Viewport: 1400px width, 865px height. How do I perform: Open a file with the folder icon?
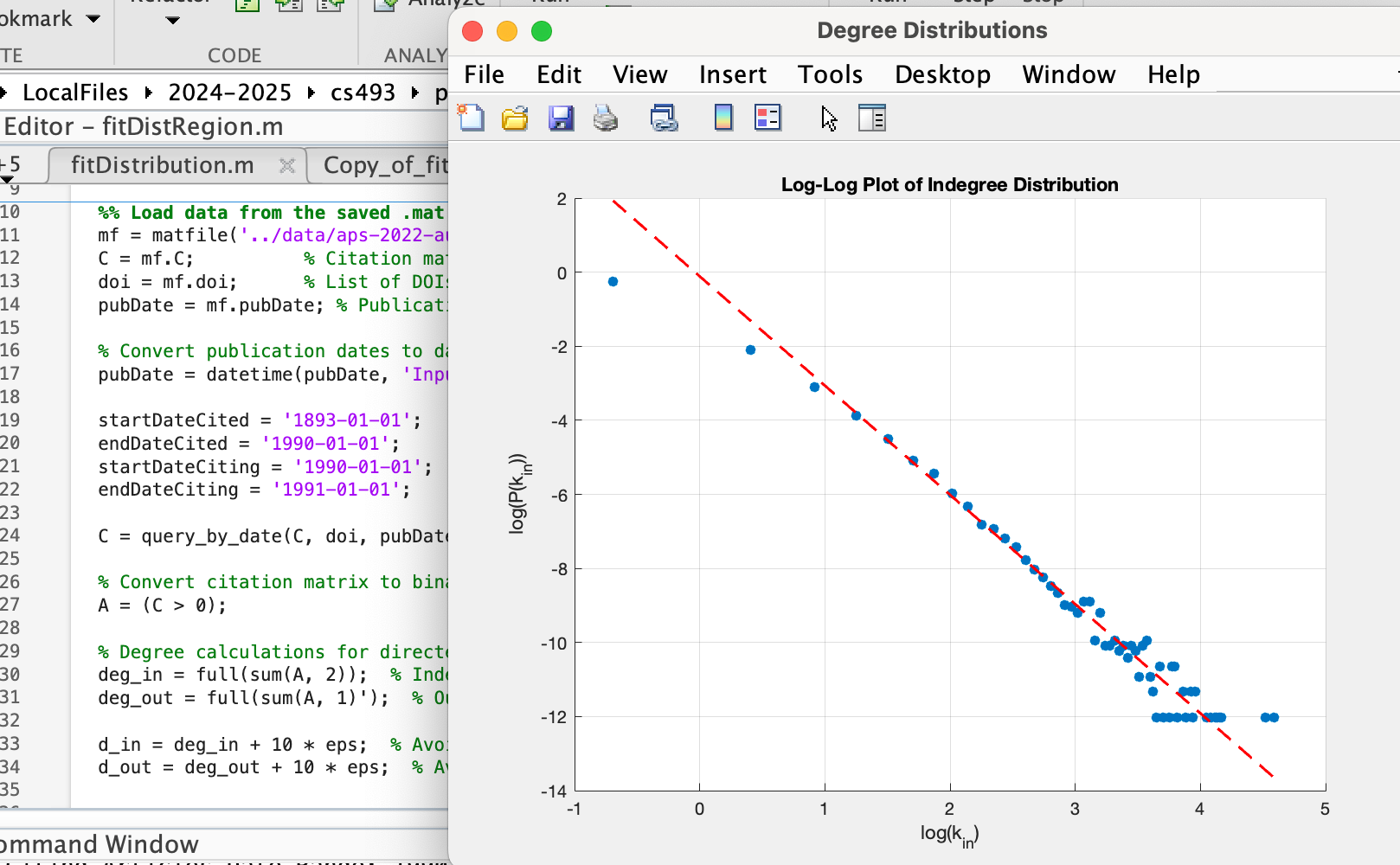[x=515, y=118]
